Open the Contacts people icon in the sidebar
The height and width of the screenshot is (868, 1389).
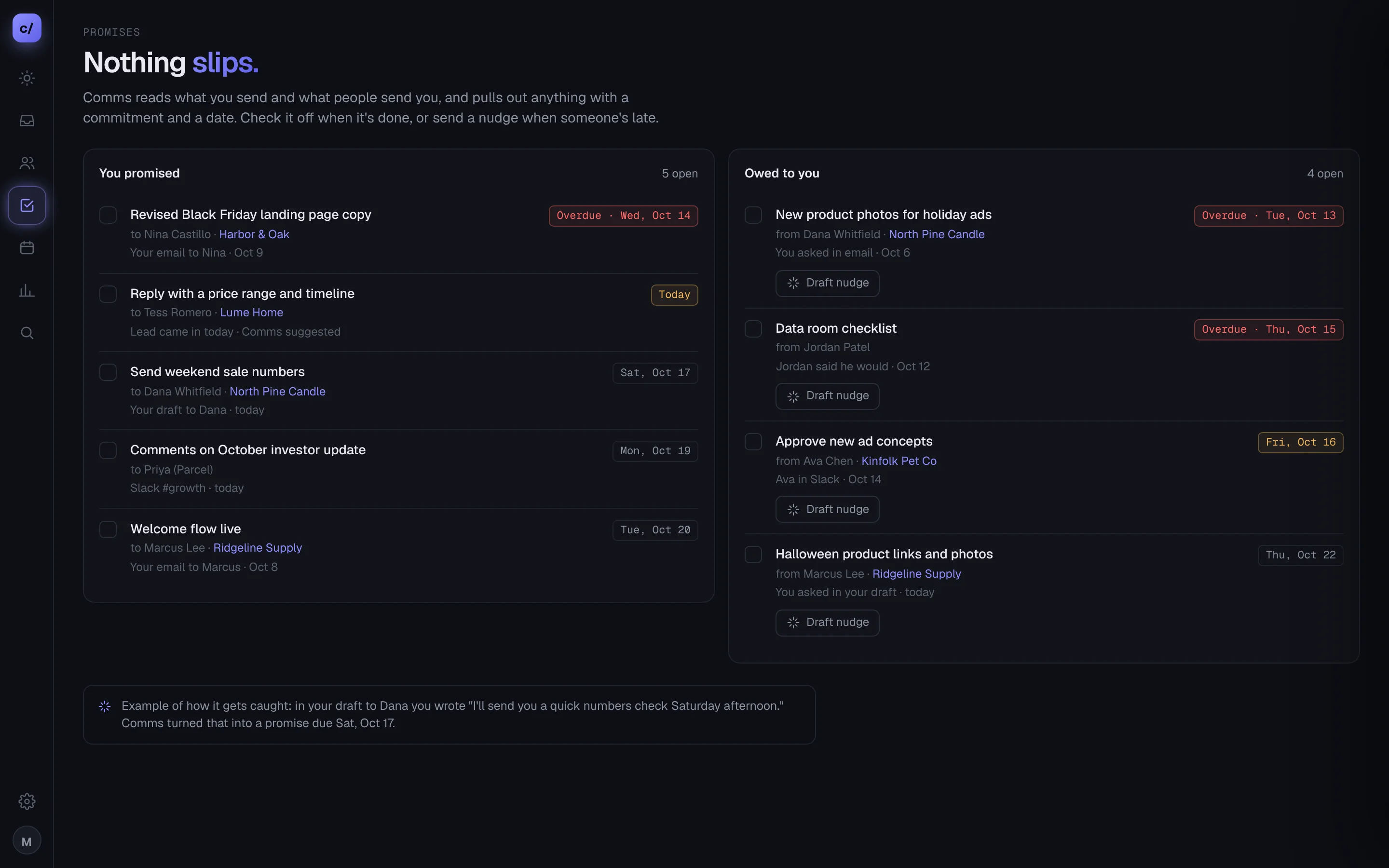(x=27, y=163)
